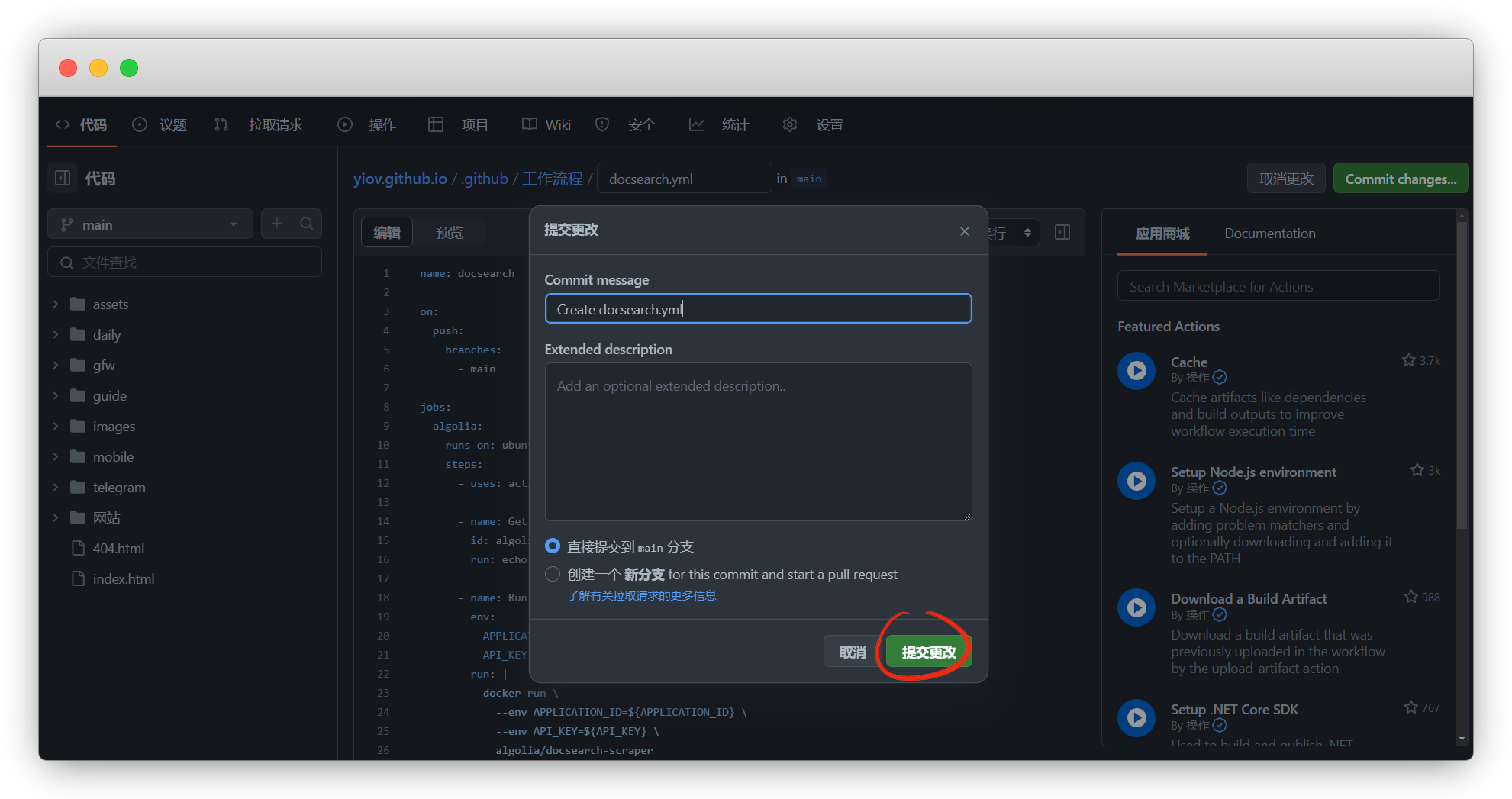The image size is (1512, 799).
Task: Click the Cache action play icon
Action: click(1136, 370)
